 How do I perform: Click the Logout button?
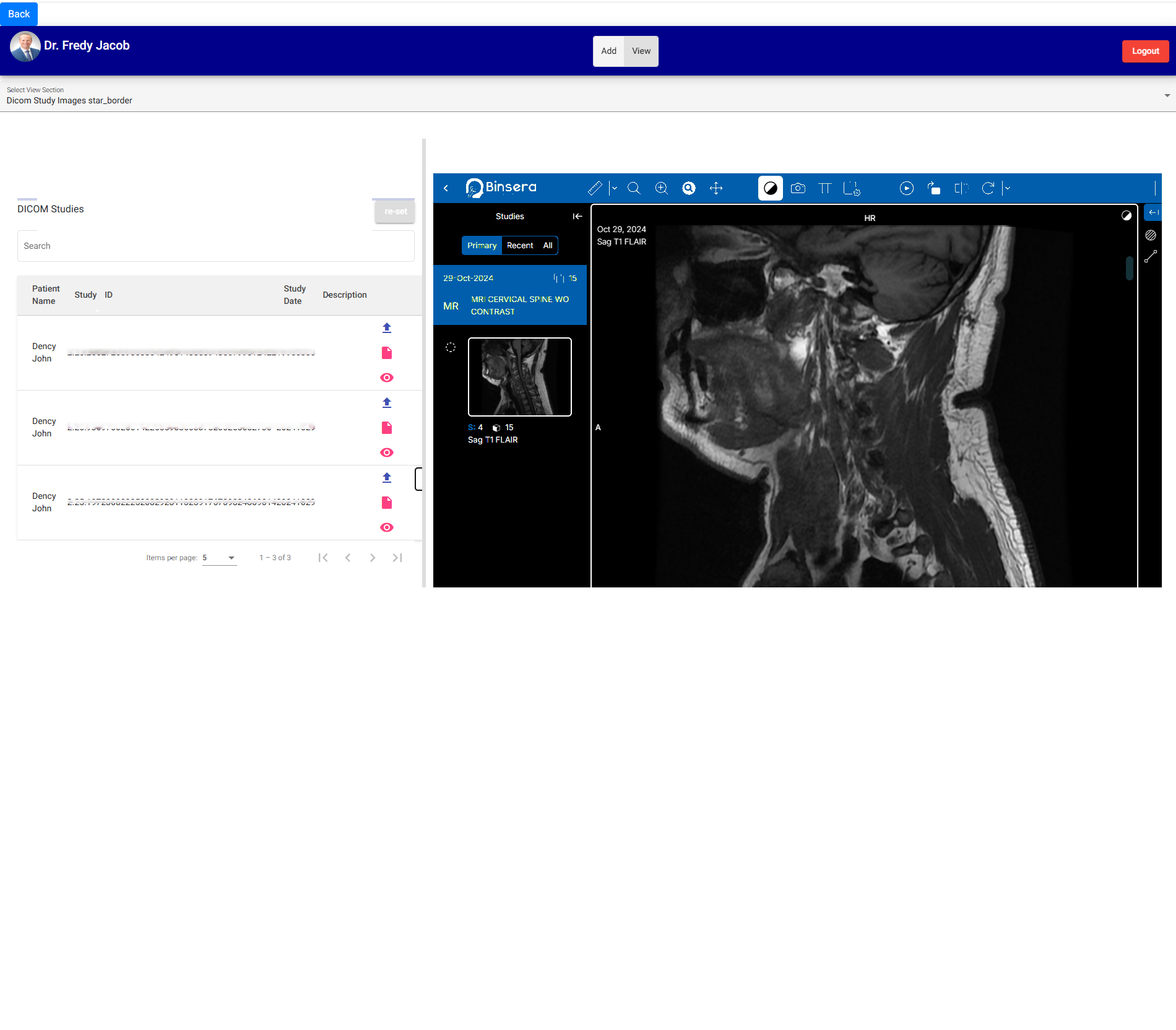(x=1145, y=51)
